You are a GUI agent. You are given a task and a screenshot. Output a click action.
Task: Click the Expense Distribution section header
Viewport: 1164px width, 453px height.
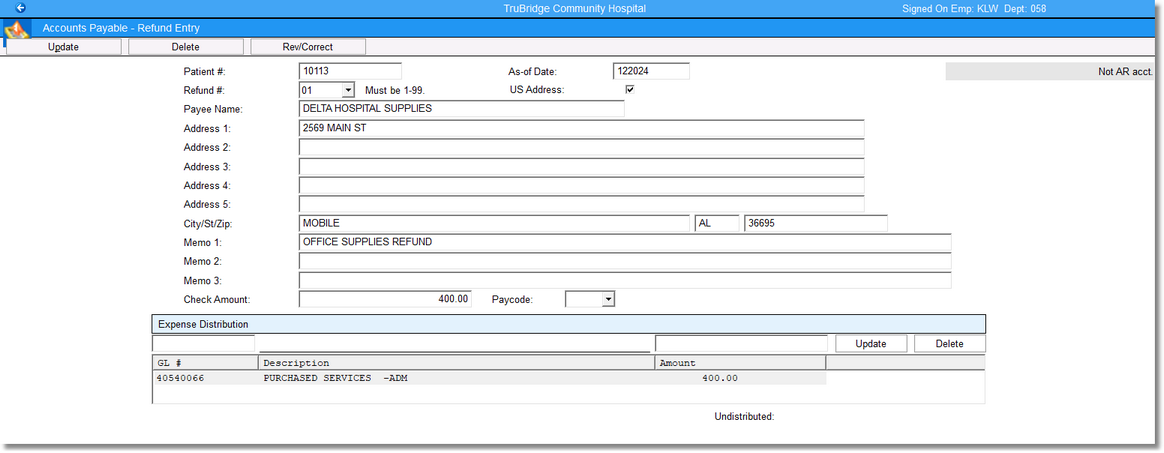tap(568, 325)
